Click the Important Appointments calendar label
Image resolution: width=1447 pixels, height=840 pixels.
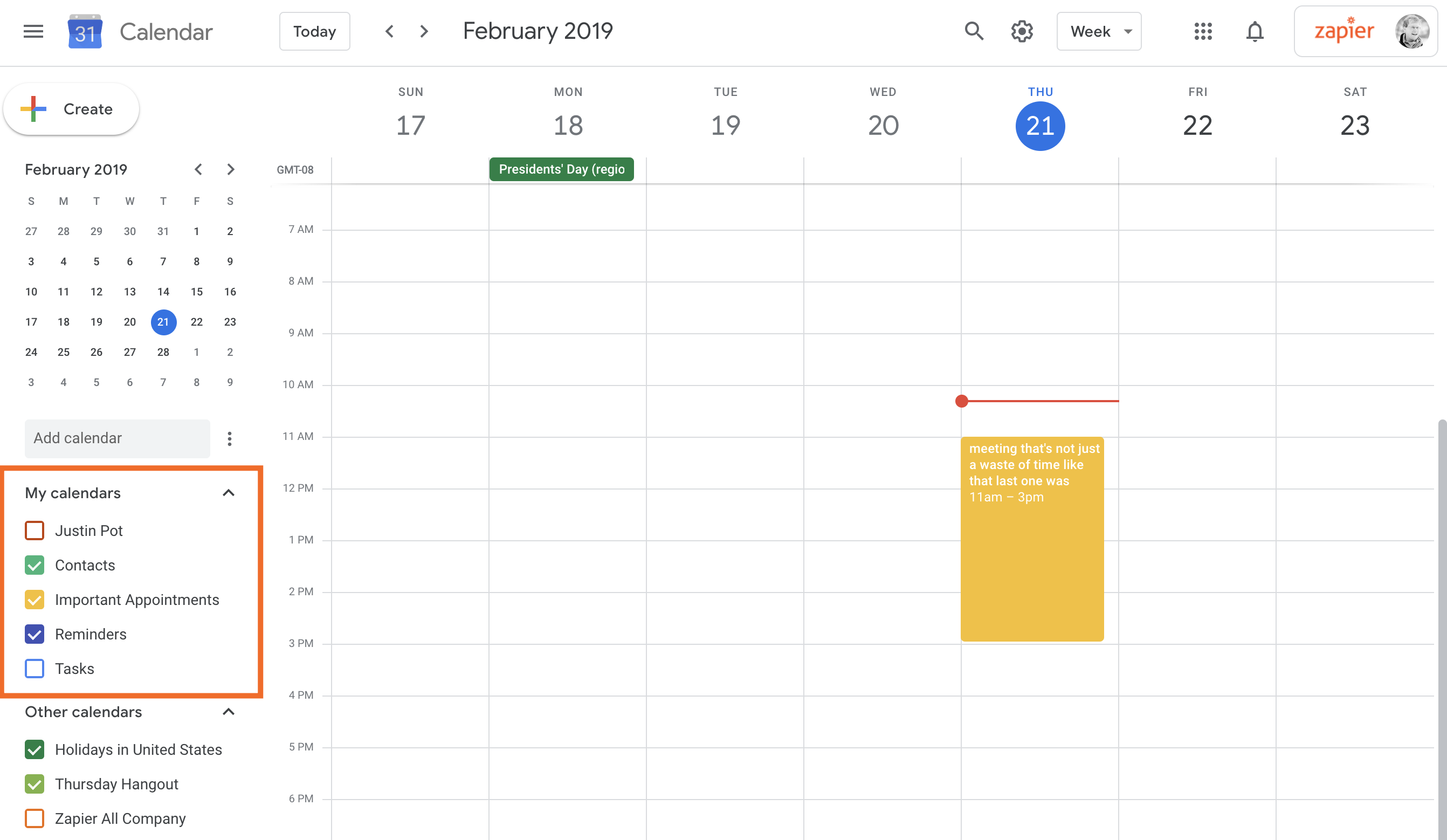(137, 599)
